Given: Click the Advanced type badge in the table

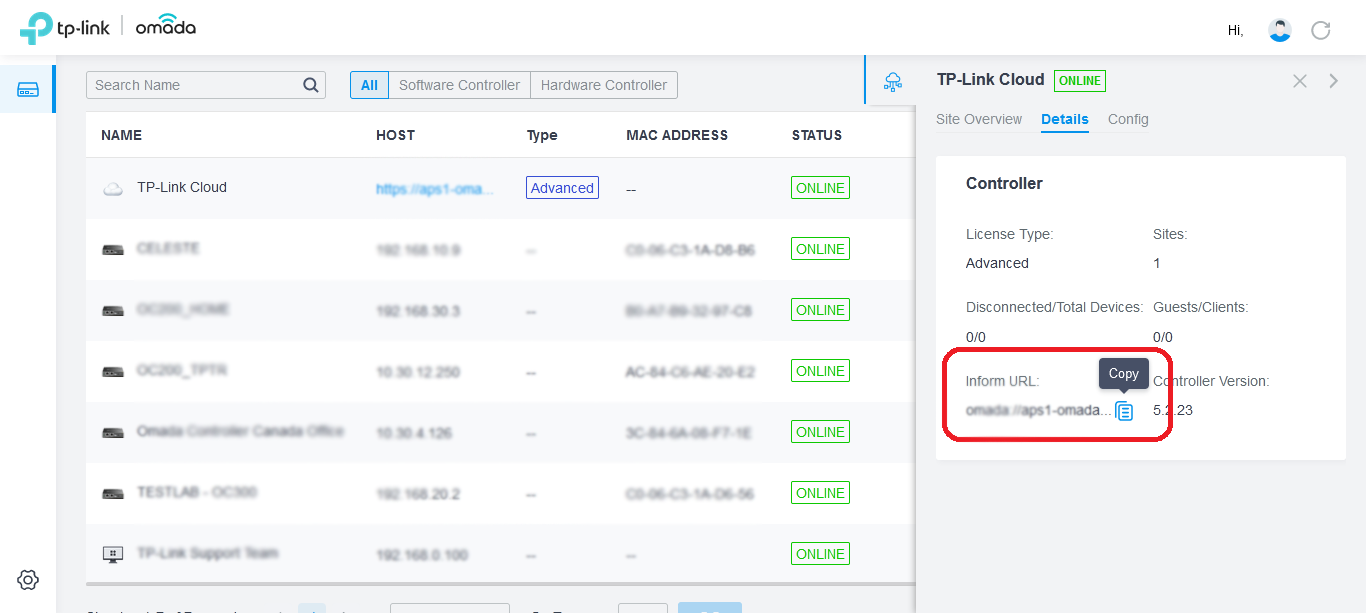Looking at the screenshot, I should (x=562, y=188).
